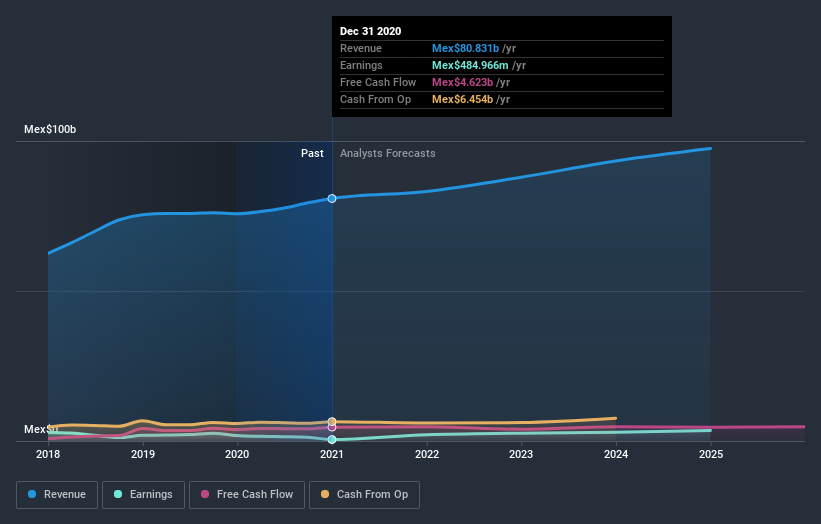Click the 2018 x-axis label
The width and height of the screenshot is (821, 524).
tap(48, 454)
